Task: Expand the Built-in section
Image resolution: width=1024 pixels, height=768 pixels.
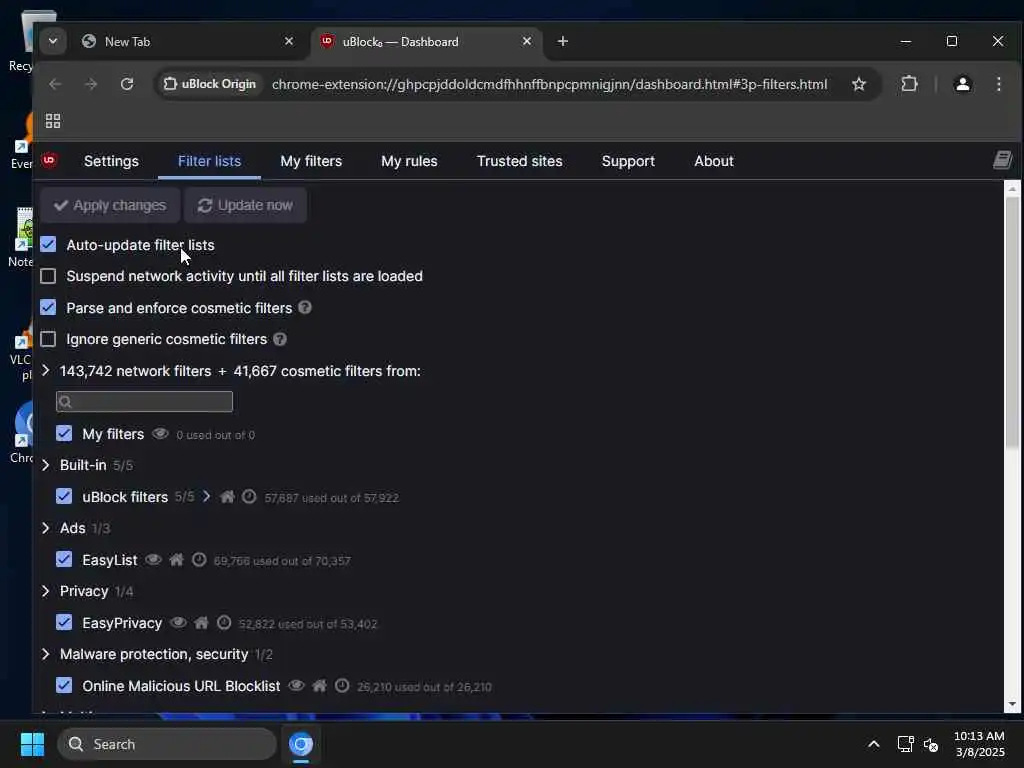Action: (46, 465)
